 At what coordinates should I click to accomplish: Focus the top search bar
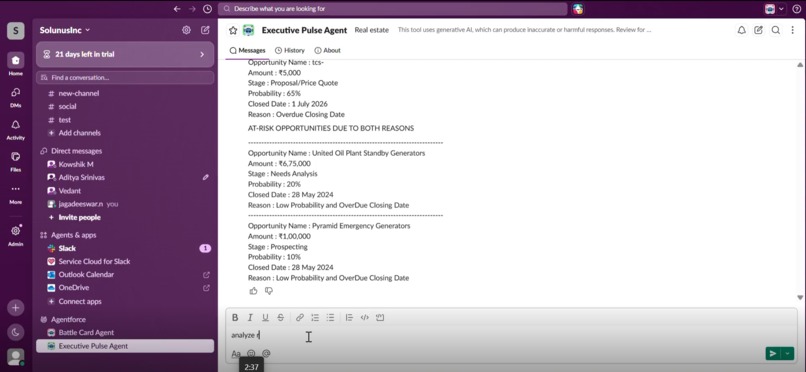[393, 9]
